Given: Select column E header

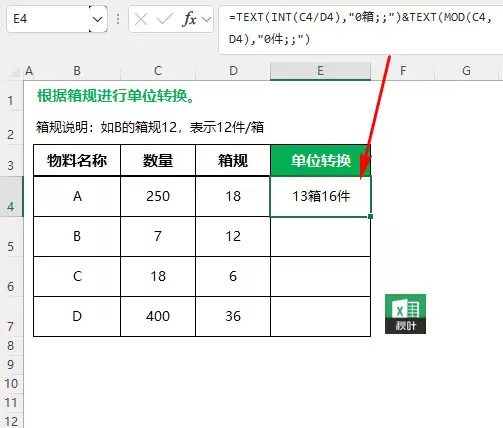Looking at the screenshot, I should [320, 71].
